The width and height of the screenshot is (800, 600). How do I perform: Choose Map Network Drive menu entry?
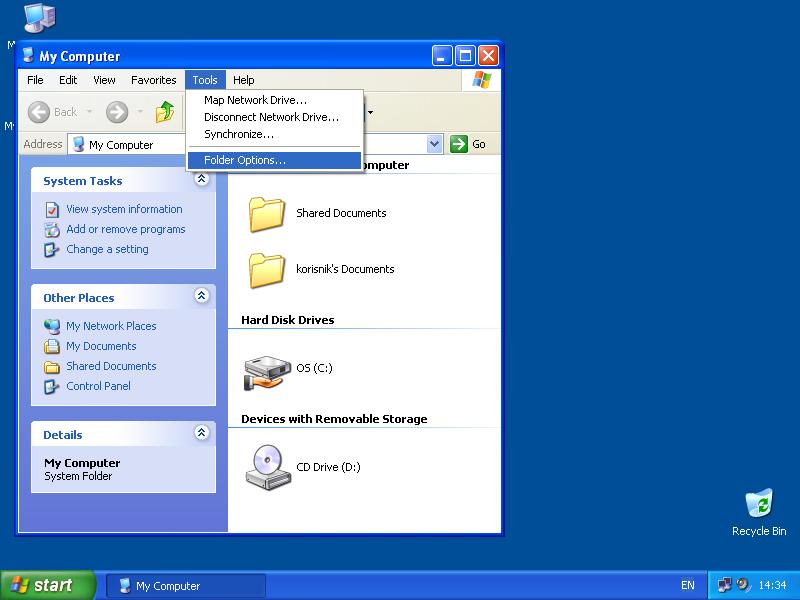click(255, 100)
